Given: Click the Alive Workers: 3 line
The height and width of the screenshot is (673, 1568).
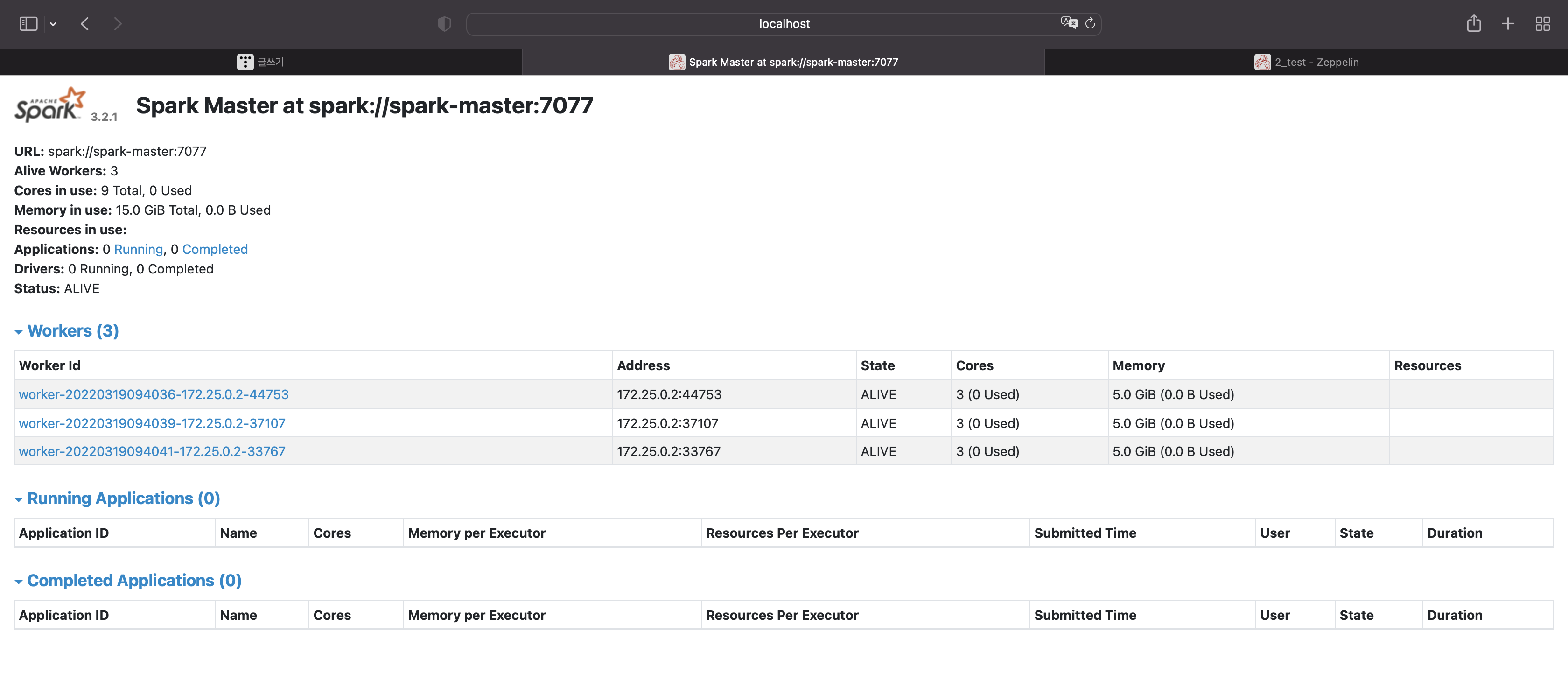Looking at the screenshot, I should coord(66,171).
